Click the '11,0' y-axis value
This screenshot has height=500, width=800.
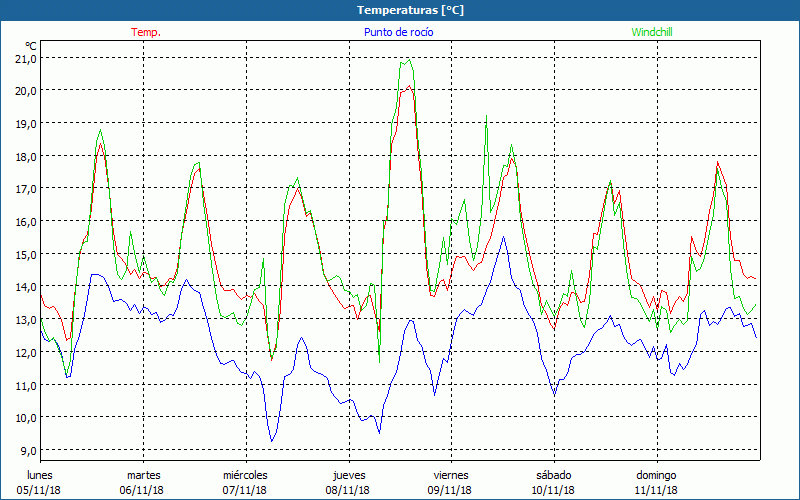(x=26, y=385)
